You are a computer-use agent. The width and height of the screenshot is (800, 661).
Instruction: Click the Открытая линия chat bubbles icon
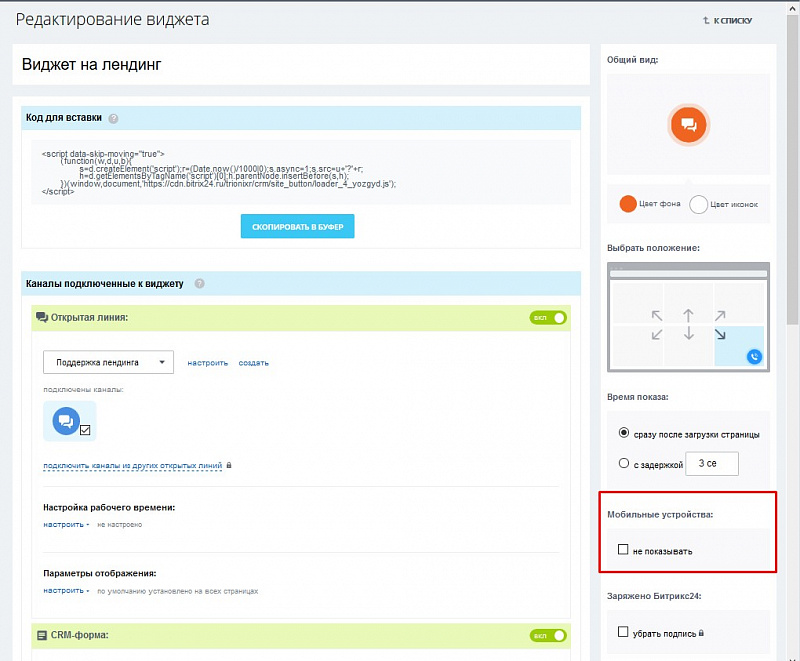click(x=42, y=317)
